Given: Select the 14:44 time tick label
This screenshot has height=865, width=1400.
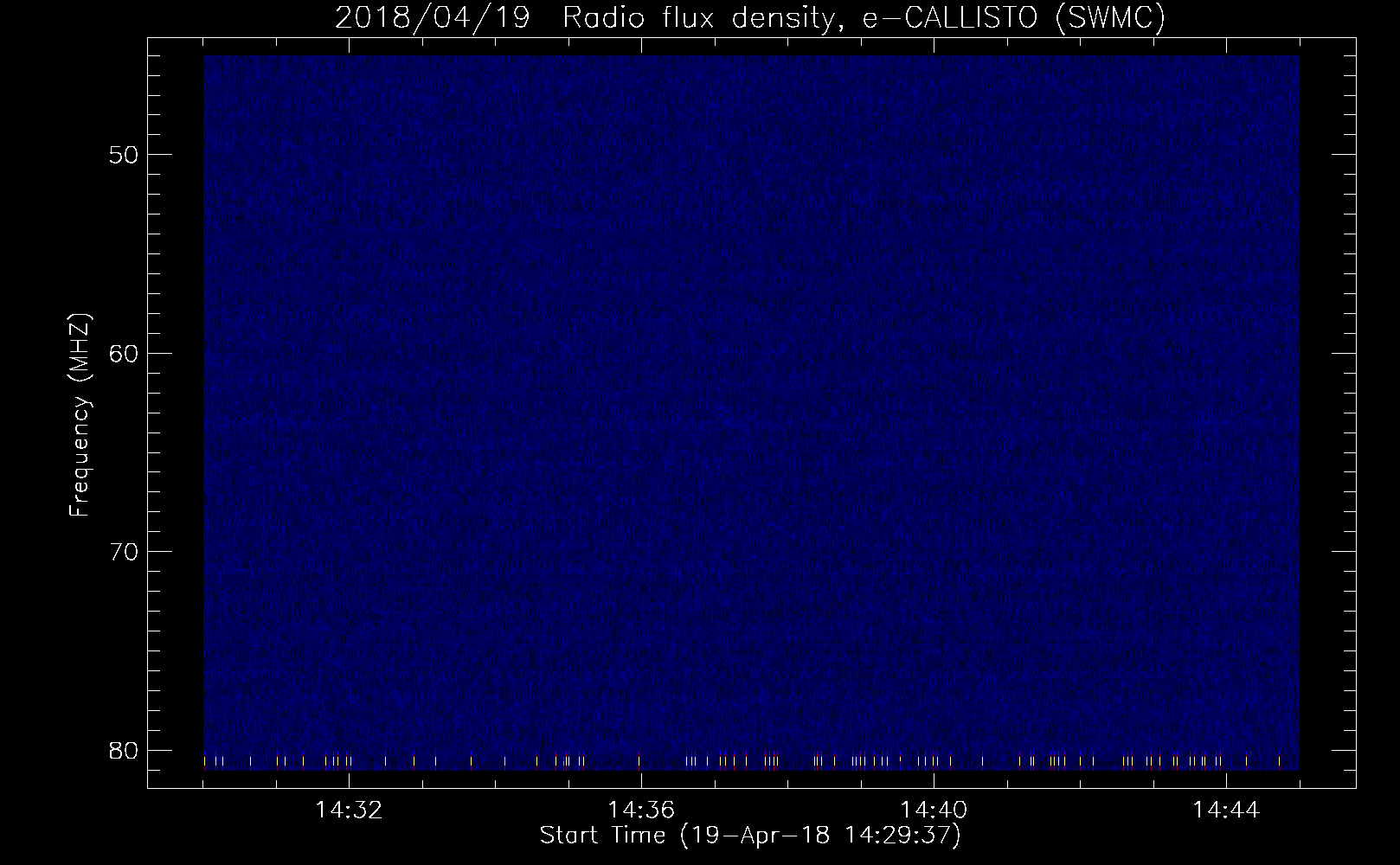Looking at the screenshot, I should [x=1226, y=811].
